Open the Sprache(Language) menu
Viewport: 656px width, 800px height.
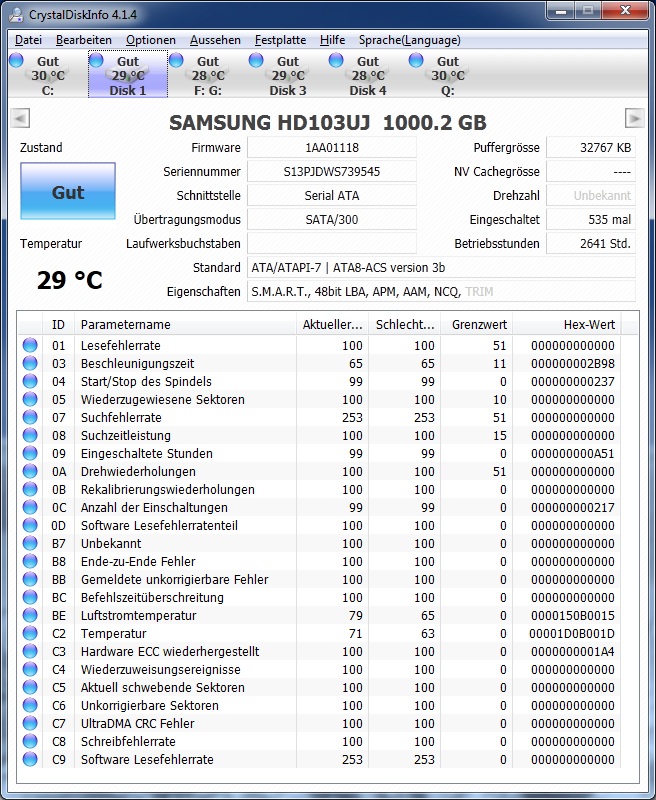[x=410, y=40]
